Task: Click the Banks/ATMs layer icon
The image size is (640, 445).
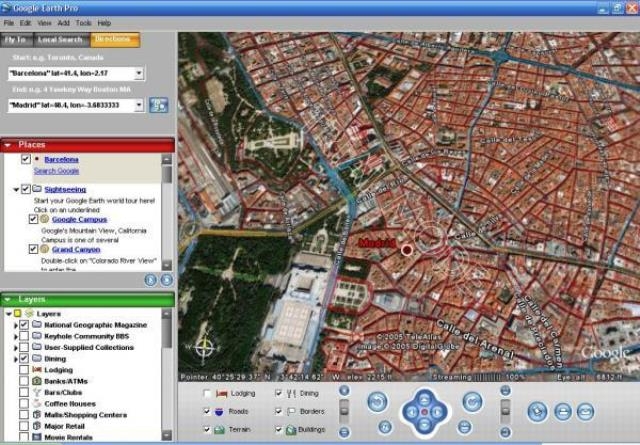Action: 37,381
